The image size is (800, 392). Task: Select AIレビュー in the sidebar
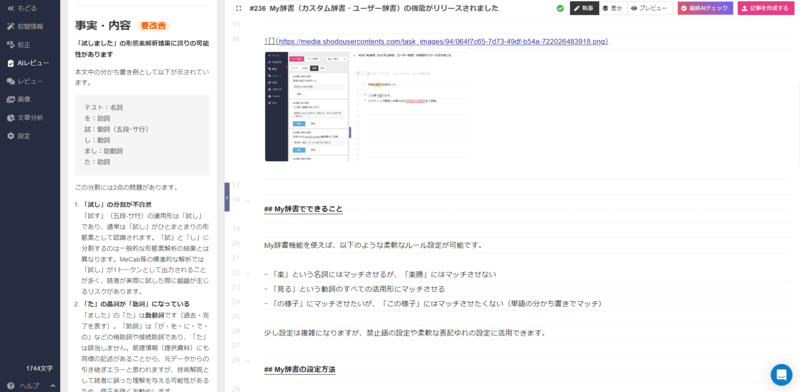click(28, 63)
